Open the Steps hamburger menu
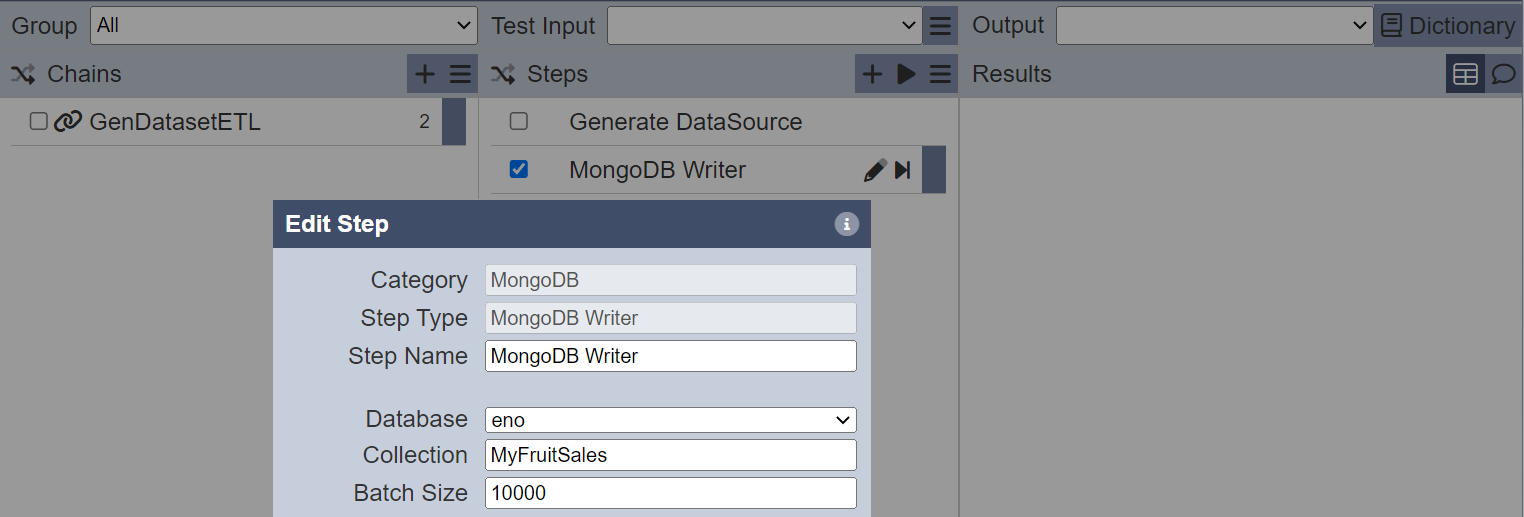This screenshot has width=1524, height=517. [x=940, y=74]
